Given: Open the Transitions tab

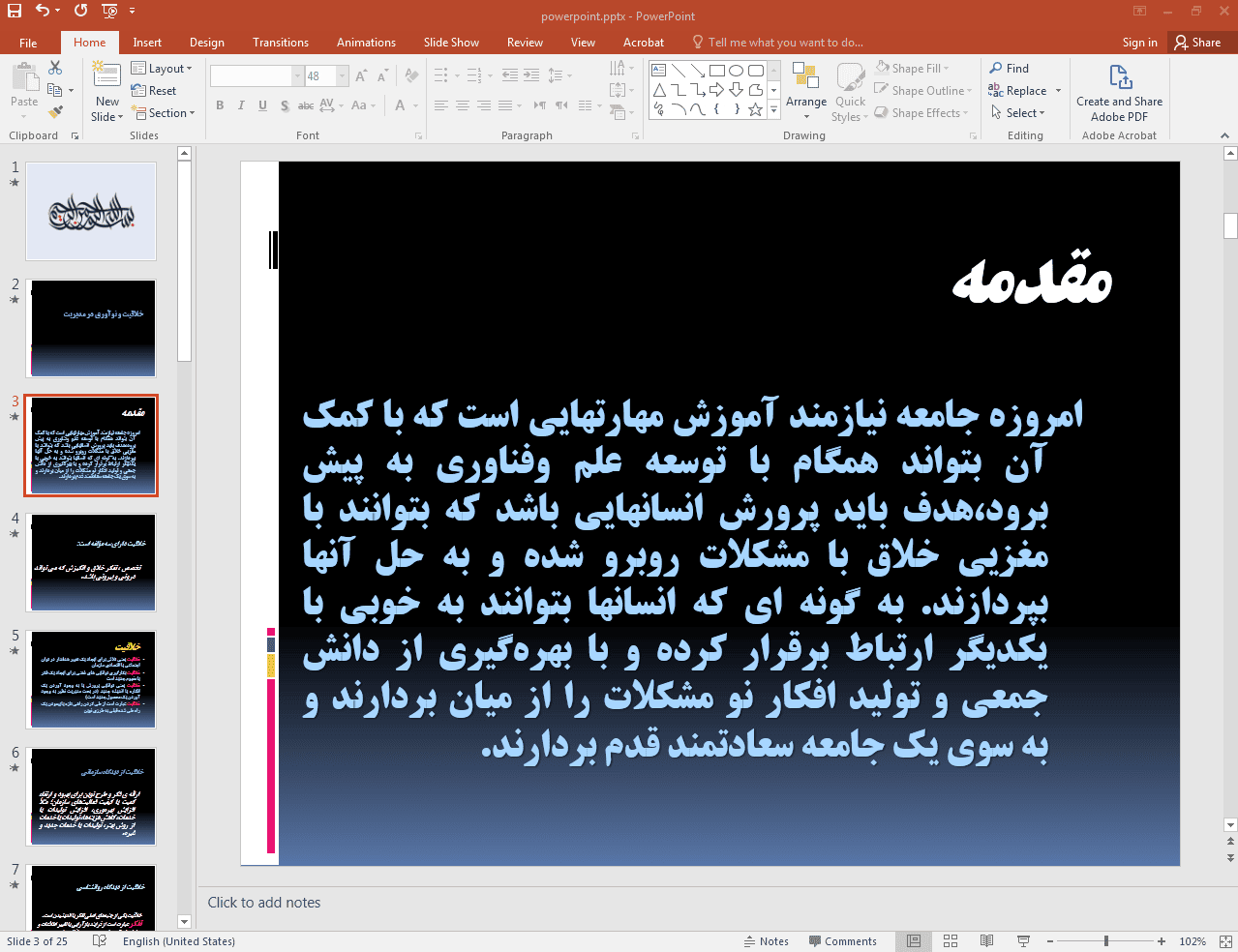Looking at the screenshot, I should pos(280,43).
